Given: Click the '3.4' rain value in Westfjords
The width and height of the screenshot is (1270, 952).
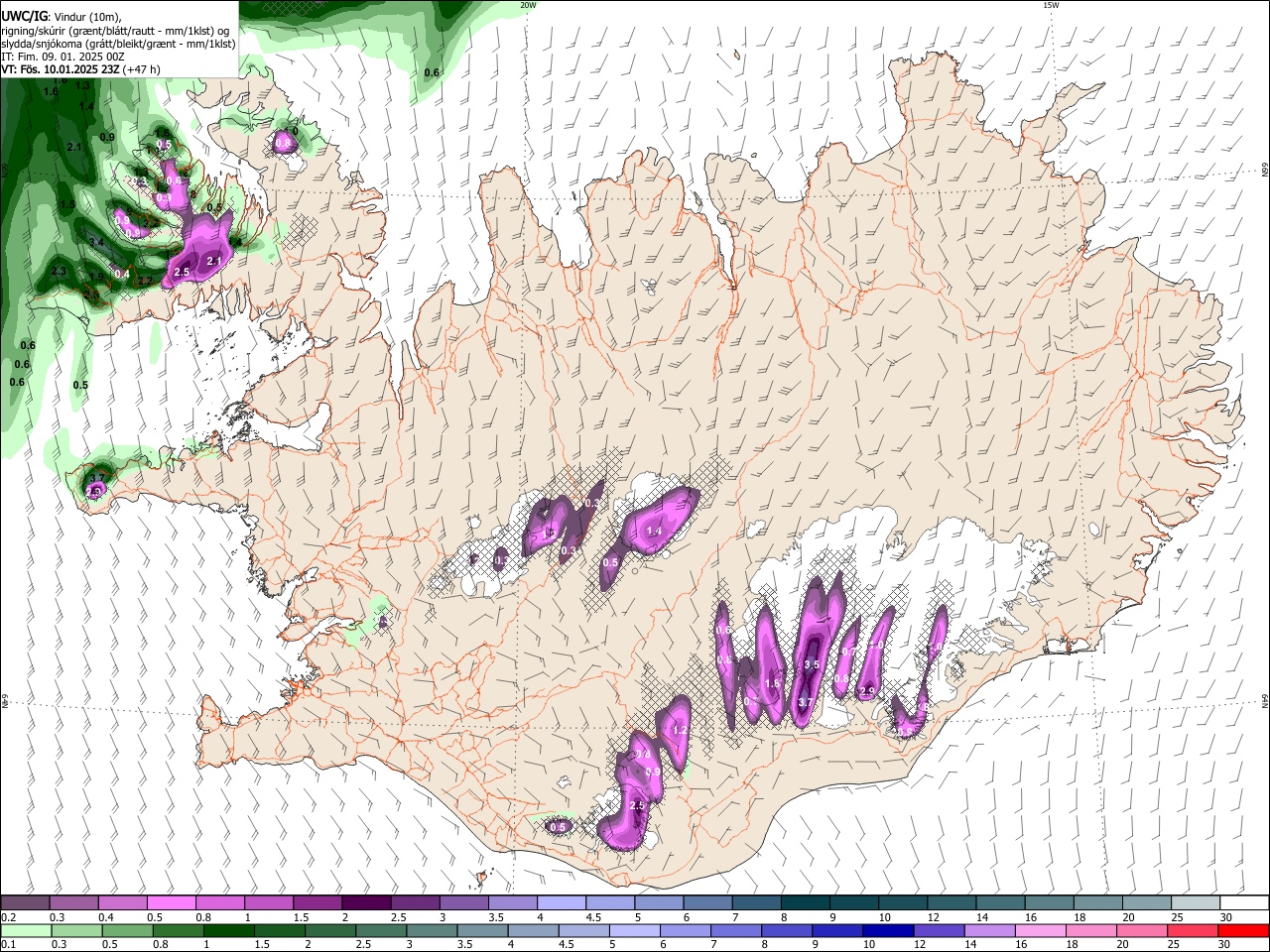Looking at the screenshot, I should coord(96,242).
